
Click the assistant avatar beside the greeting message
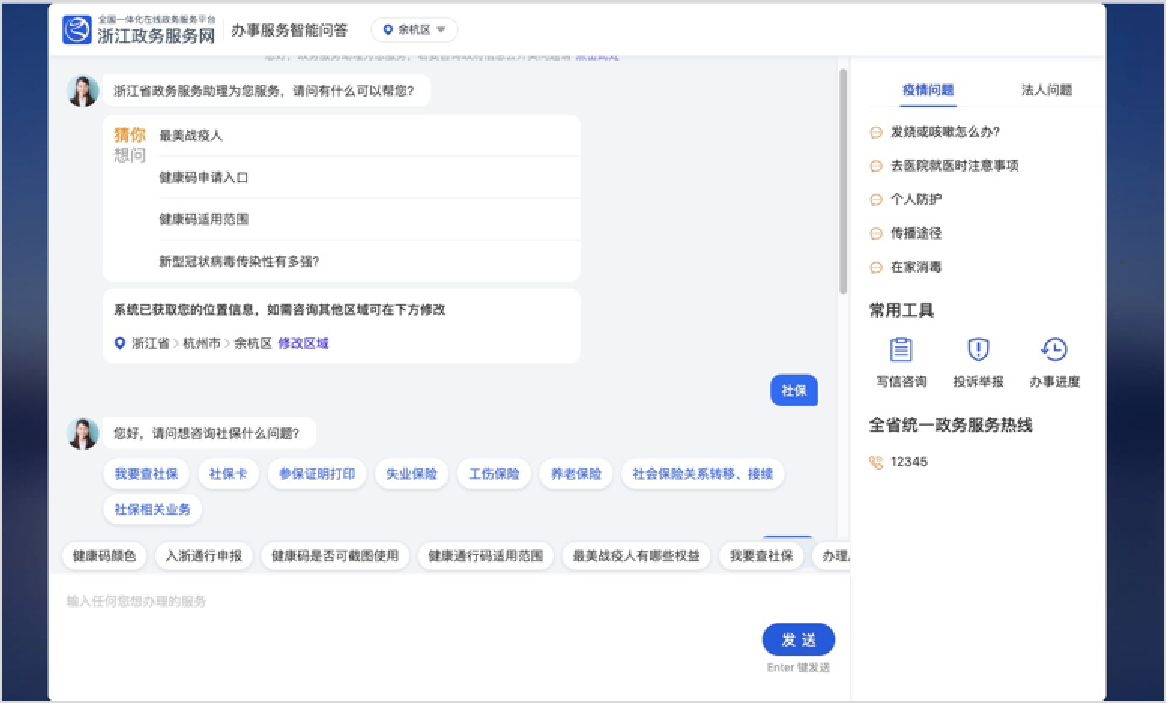(83, 91)
